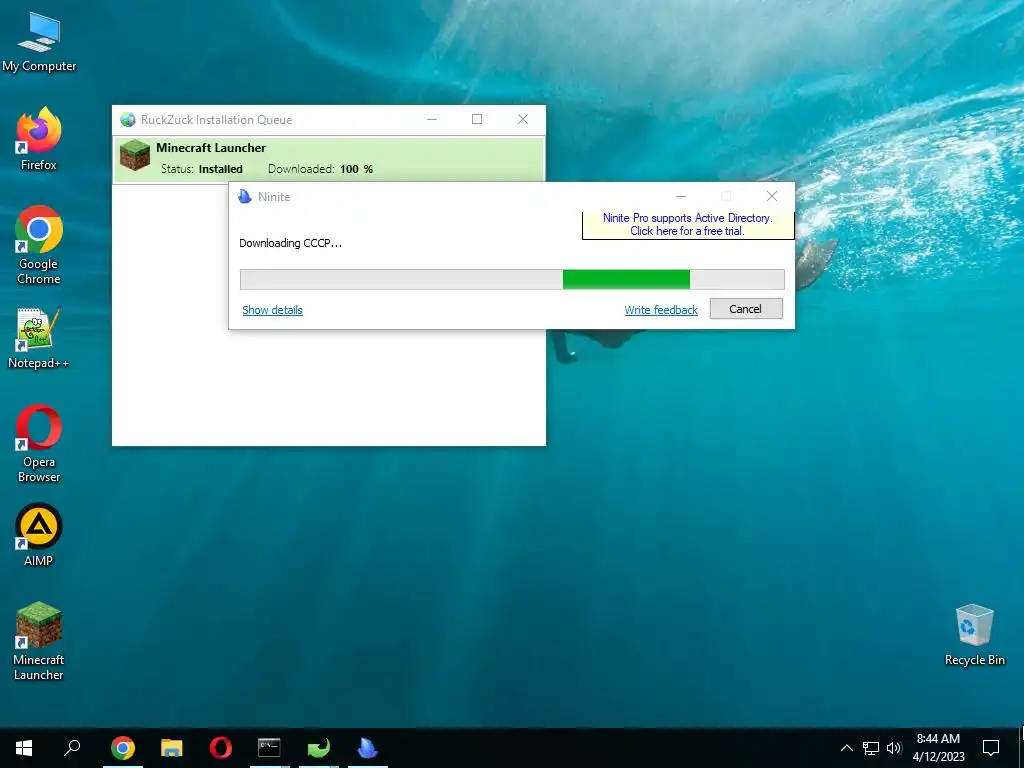Switch to Opera in taskbar

coord(221,748)
